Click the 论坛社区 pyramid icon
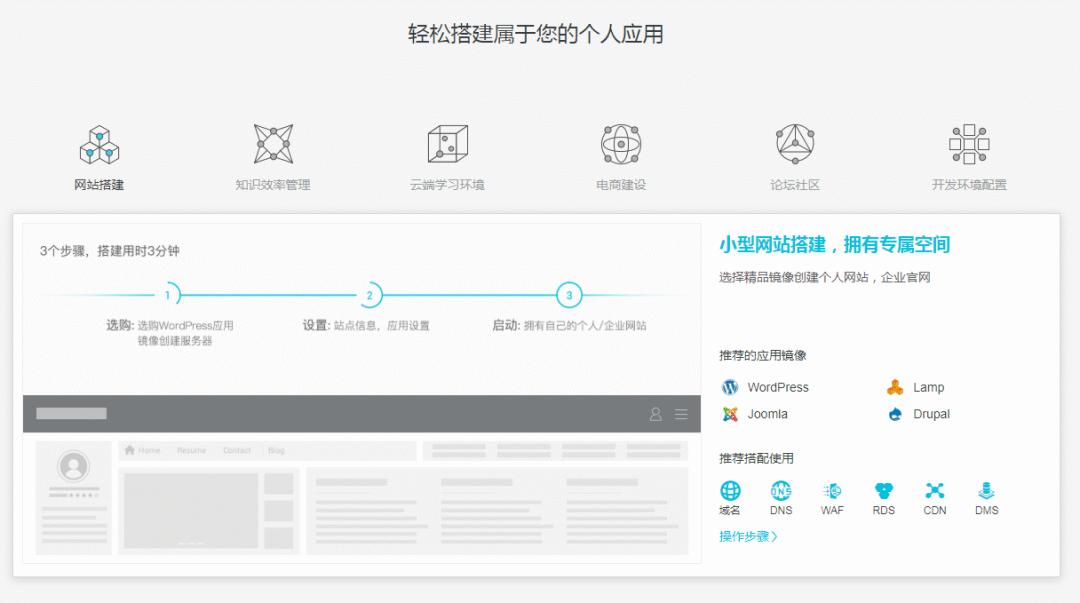The height and width of the screenshot is (603, 1080). (x=794, y=146)
